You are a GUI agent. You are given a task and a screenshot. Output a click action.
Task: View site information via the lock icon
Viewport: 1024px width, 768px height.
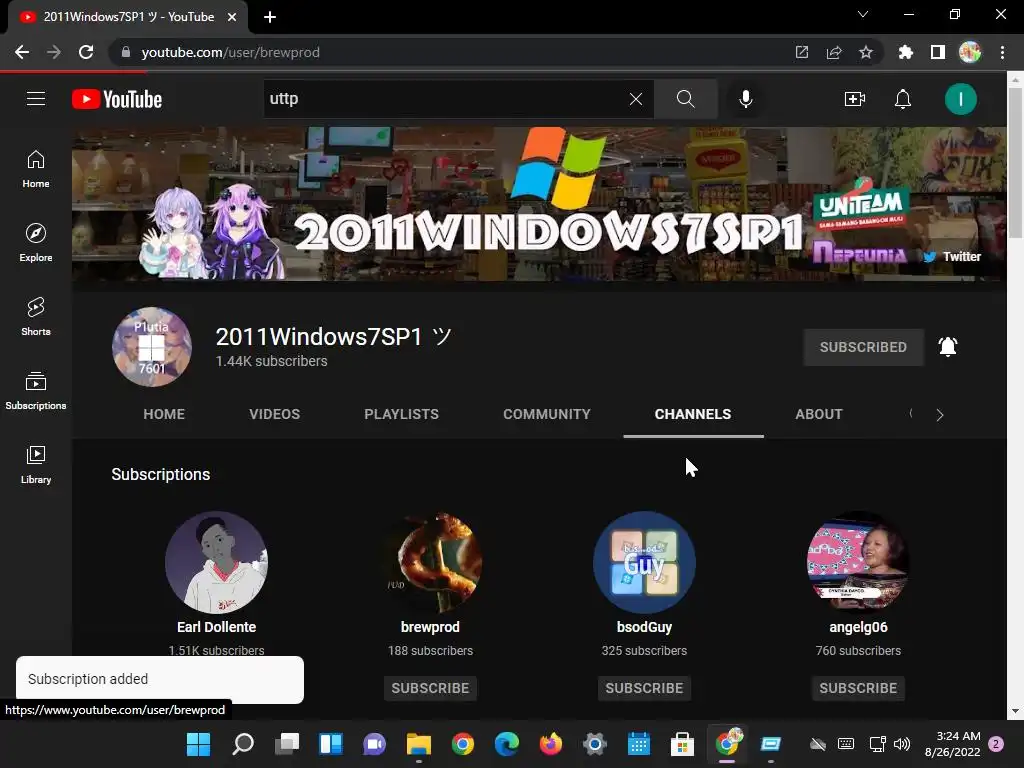(x=126, y=52)
